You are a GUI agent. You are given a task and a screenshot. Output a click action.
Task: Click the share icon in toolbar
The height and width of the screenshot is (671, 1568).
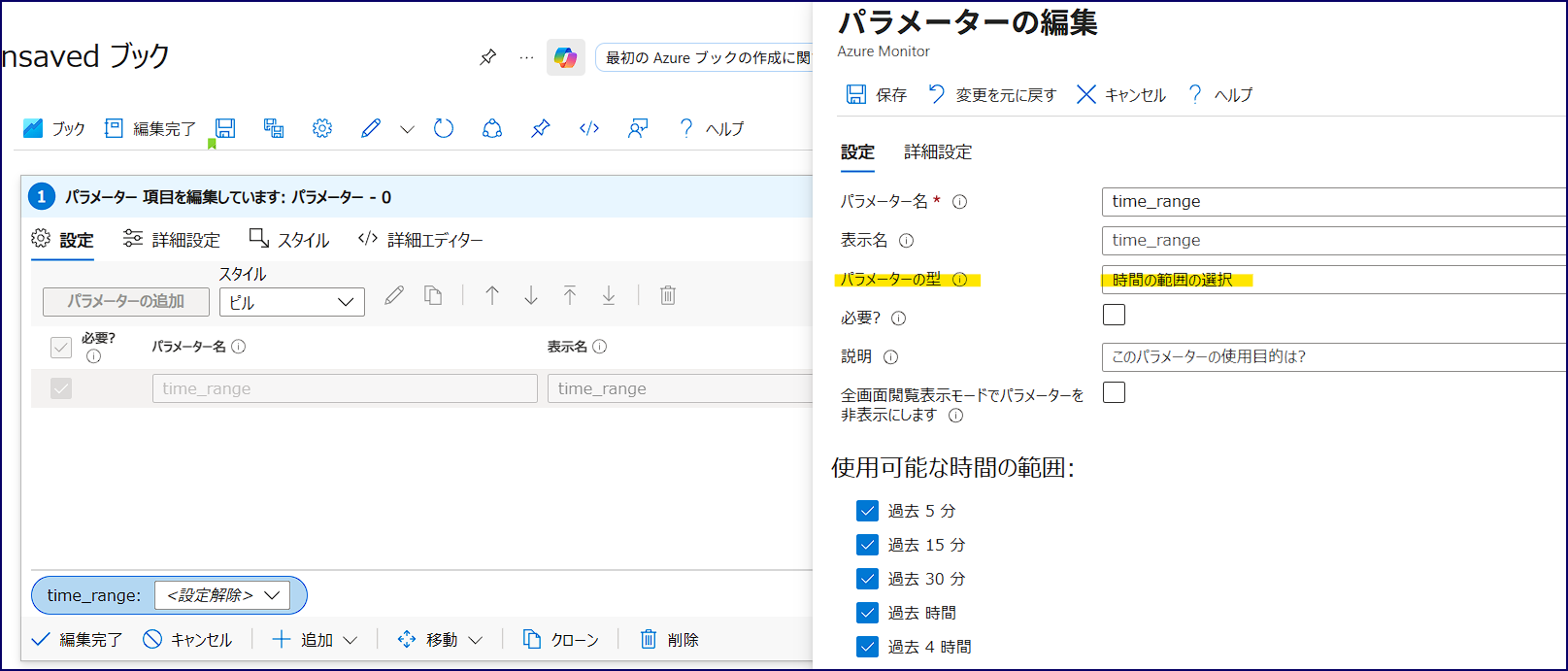tap(492, 128)
